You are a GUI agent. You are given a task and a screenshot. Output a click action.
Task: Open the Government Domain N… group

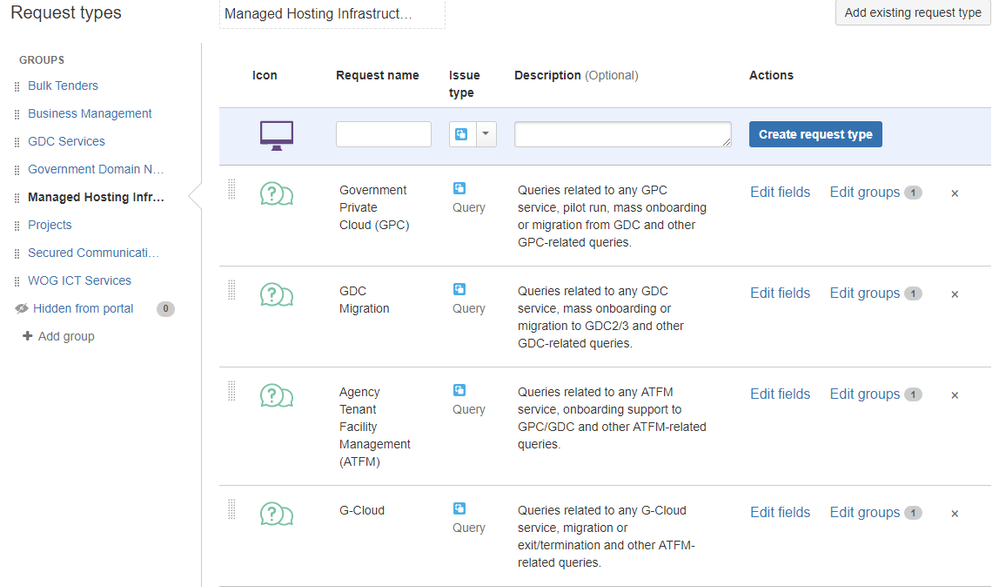[x=96, y=169]
